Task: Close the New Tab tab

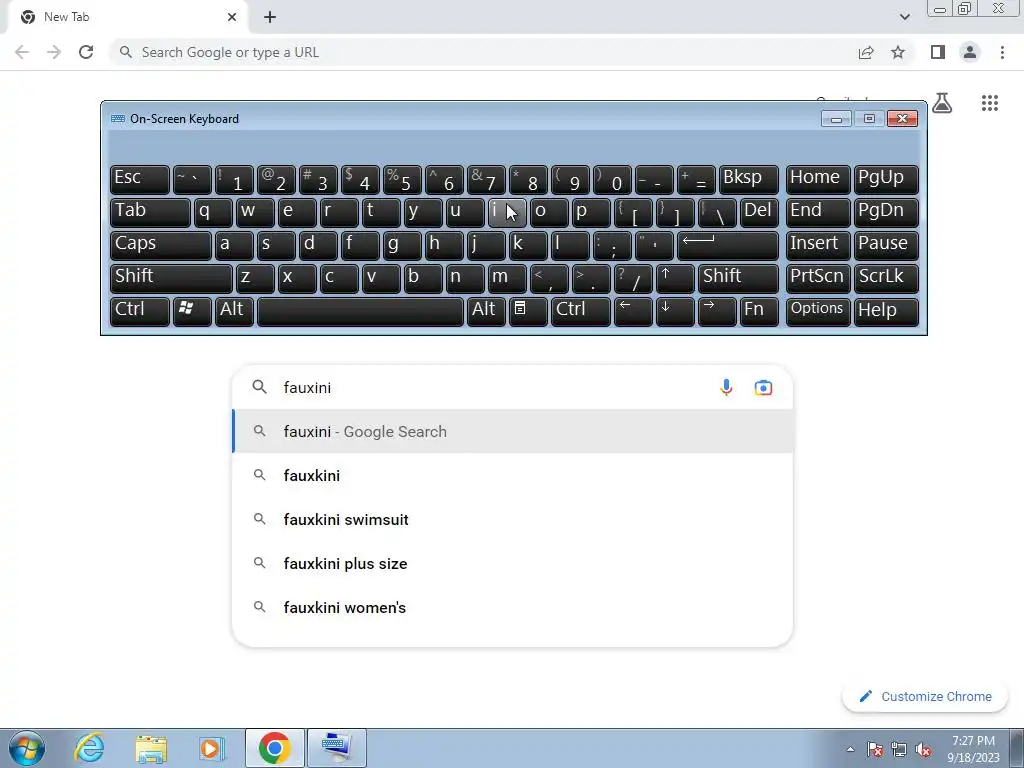Action: click(x=231, y=17)
